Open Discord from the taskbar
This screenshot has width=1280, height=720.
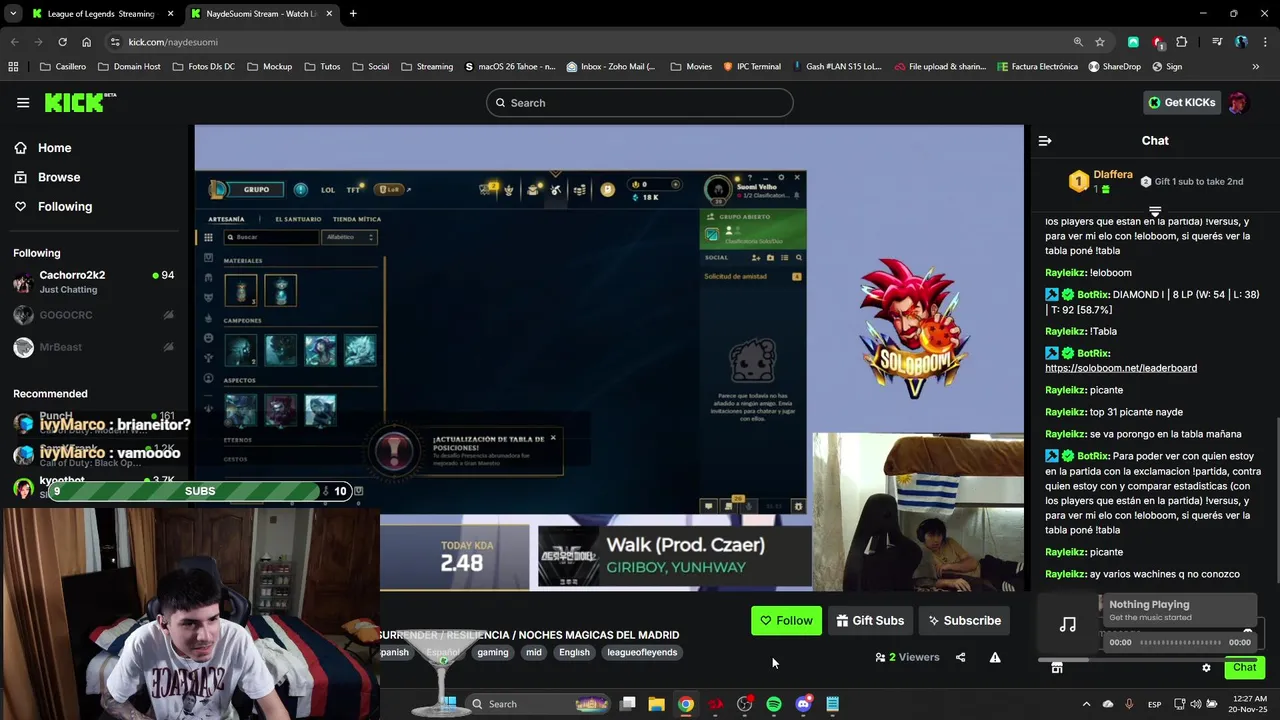[x=803, y=704]
